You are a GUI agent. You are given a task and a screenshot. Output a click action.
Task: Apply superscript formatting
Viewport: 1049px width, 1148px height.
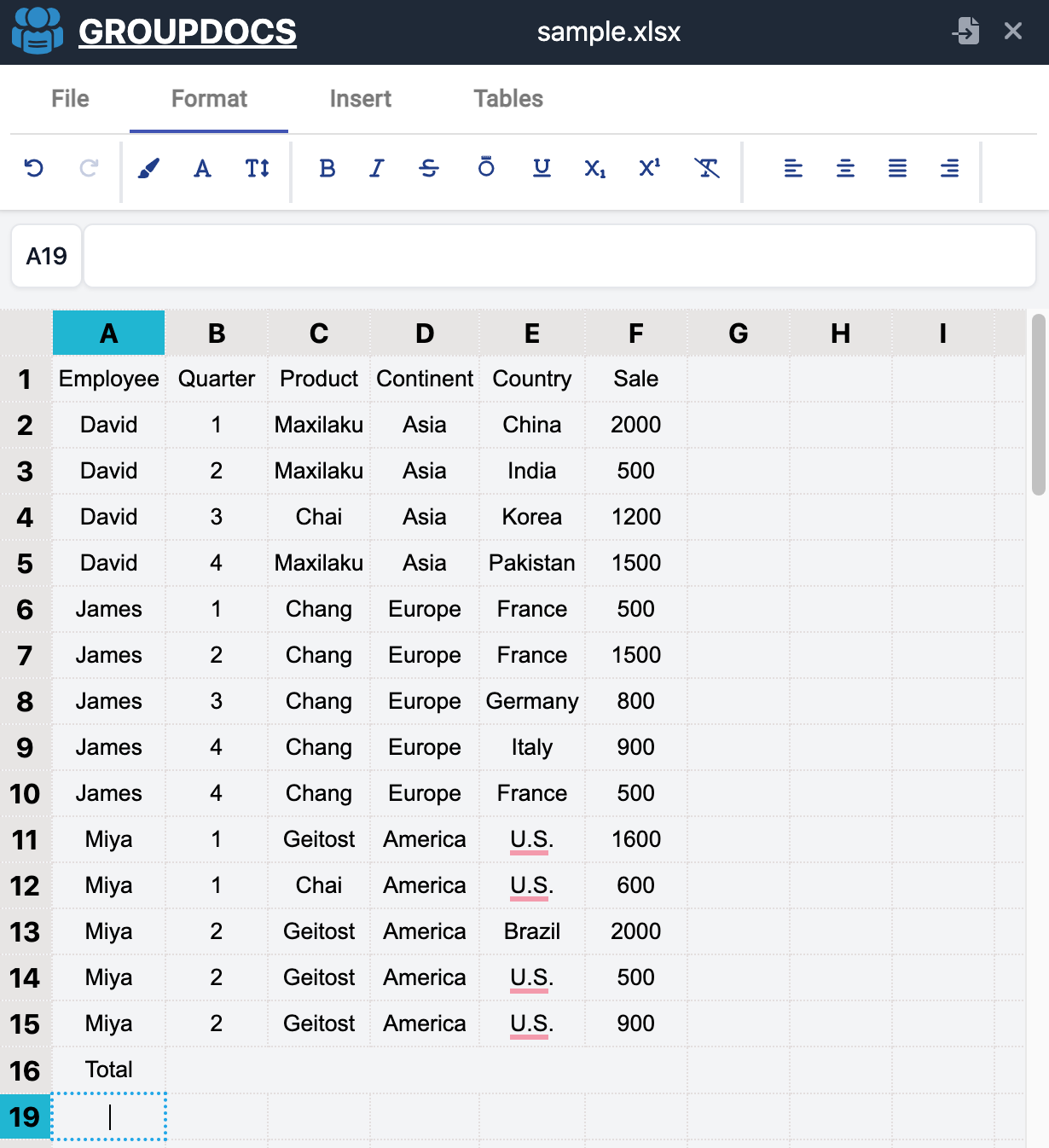(648, 169)
